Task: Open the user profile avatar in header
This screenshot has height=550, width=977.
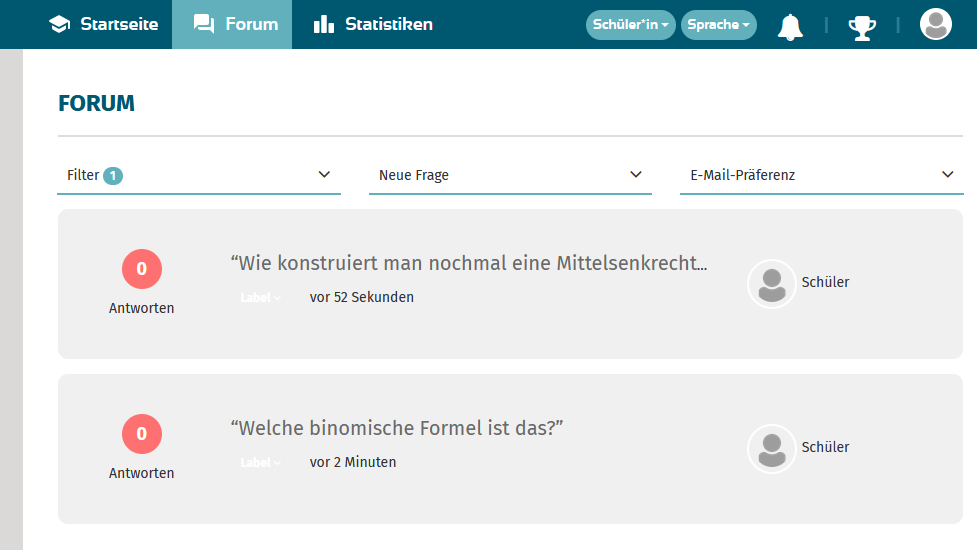Action: (x=935, y=24)
